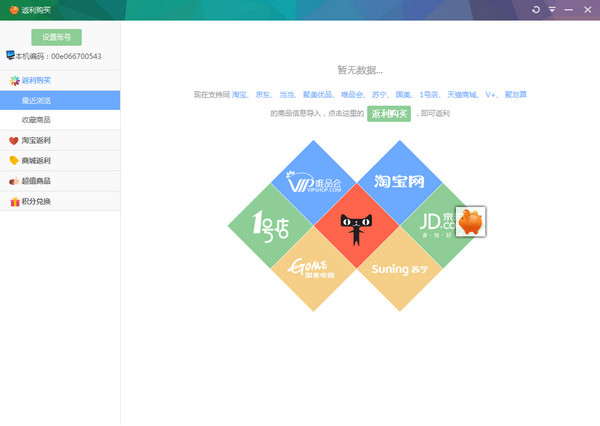This screenshot has width=600, height=426.
Task: Click the refresh icon in title bar
Action: [x=536, y=10]
